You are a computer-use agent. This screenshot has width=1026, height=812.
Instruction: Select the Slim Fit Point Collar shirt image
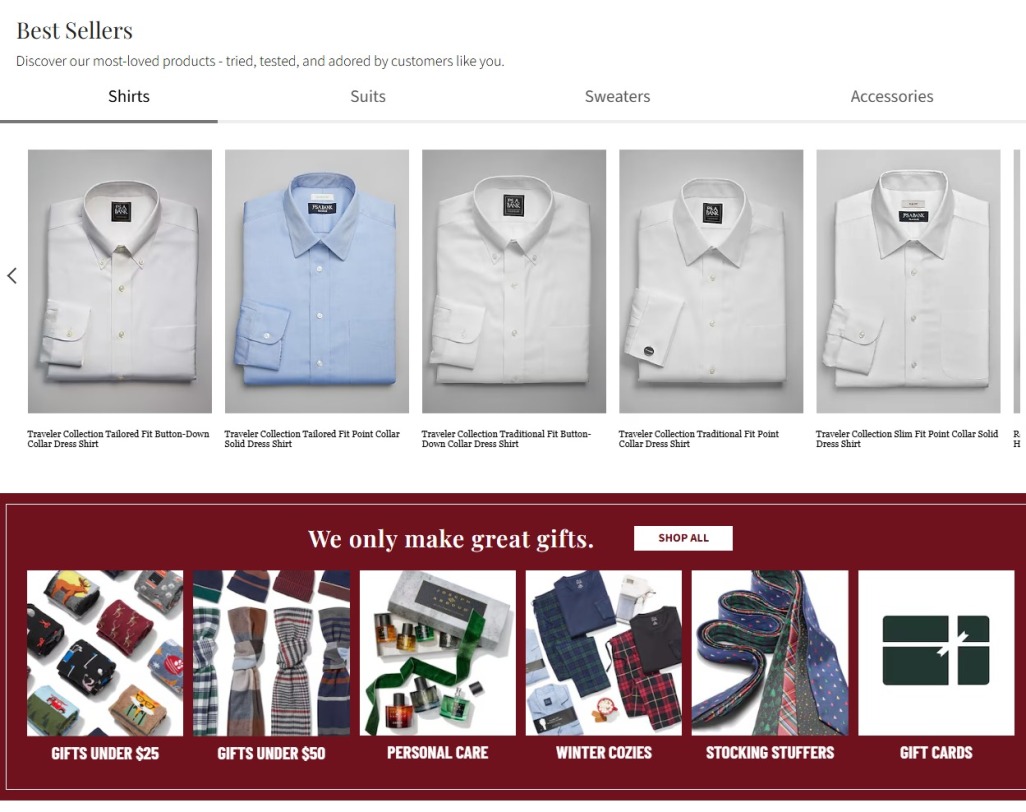tap(908, 281)
